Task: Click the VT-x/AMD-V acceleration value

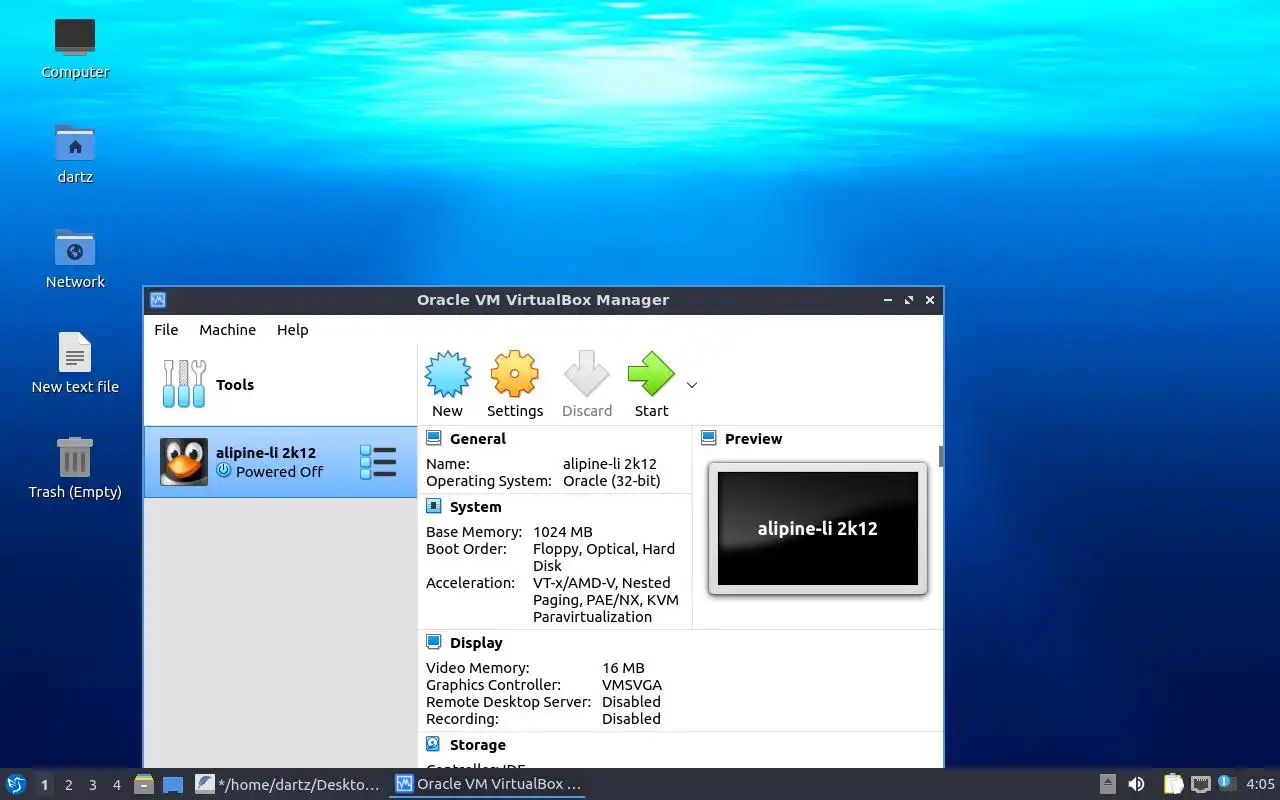Action: (x=606, y=600)
